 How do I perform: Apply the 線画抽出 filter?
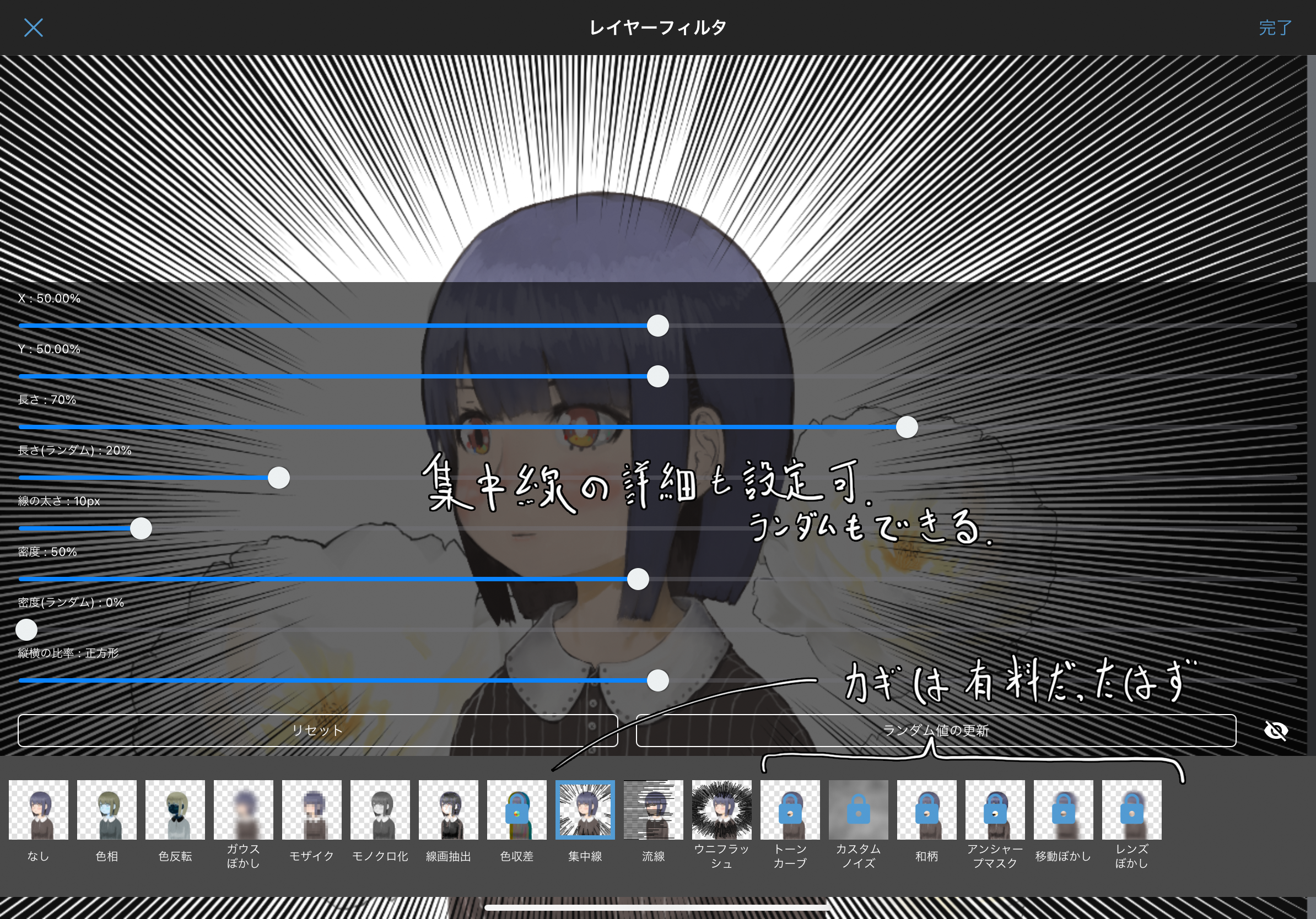click(x=448, y=809)
